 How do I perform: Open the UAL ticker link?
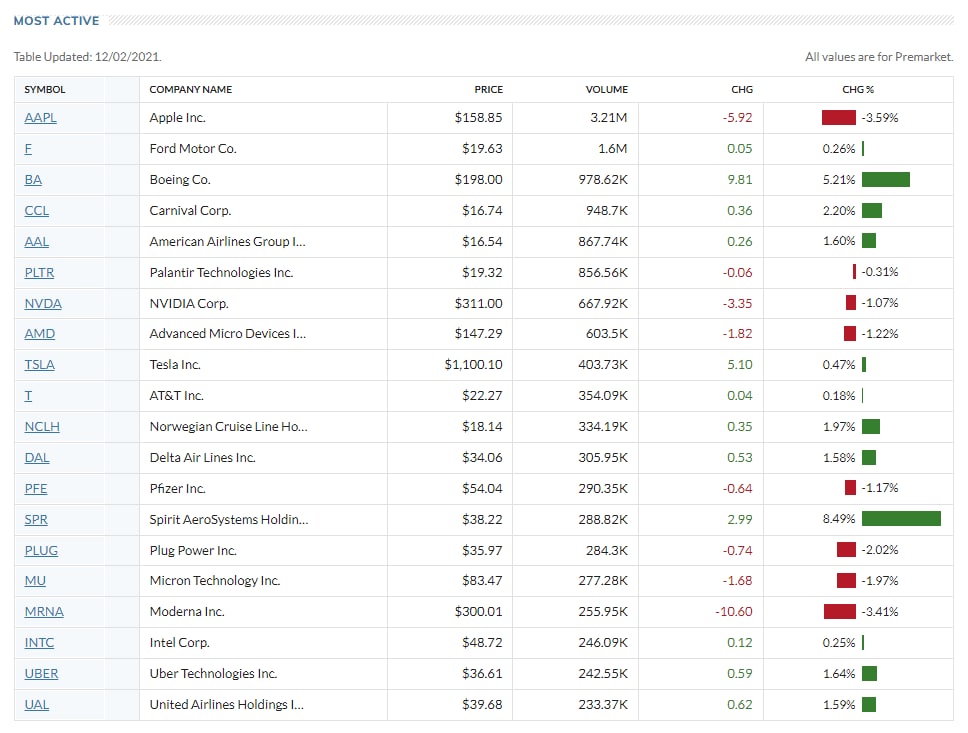click(36, 704)
